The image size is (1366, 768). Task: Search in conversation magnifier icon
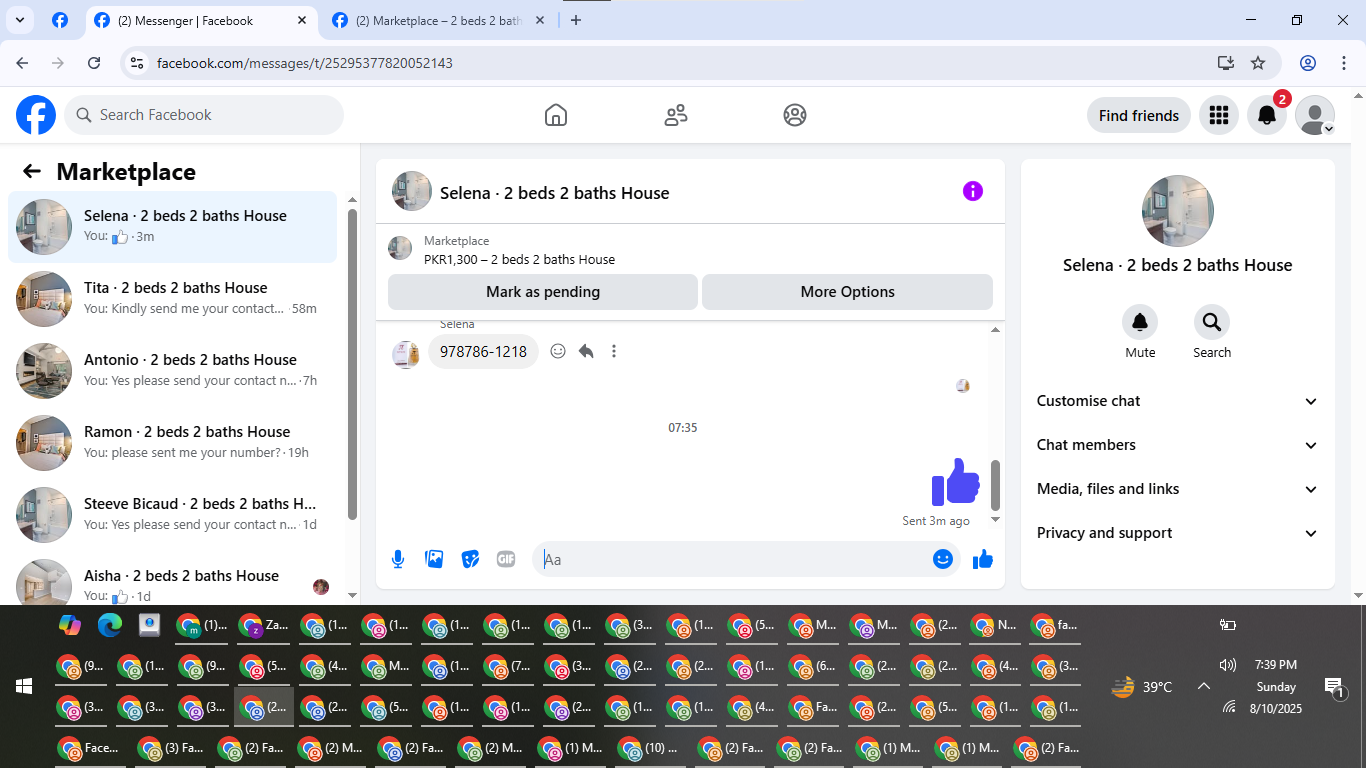pyautogui.click(x=1212, y=322)
